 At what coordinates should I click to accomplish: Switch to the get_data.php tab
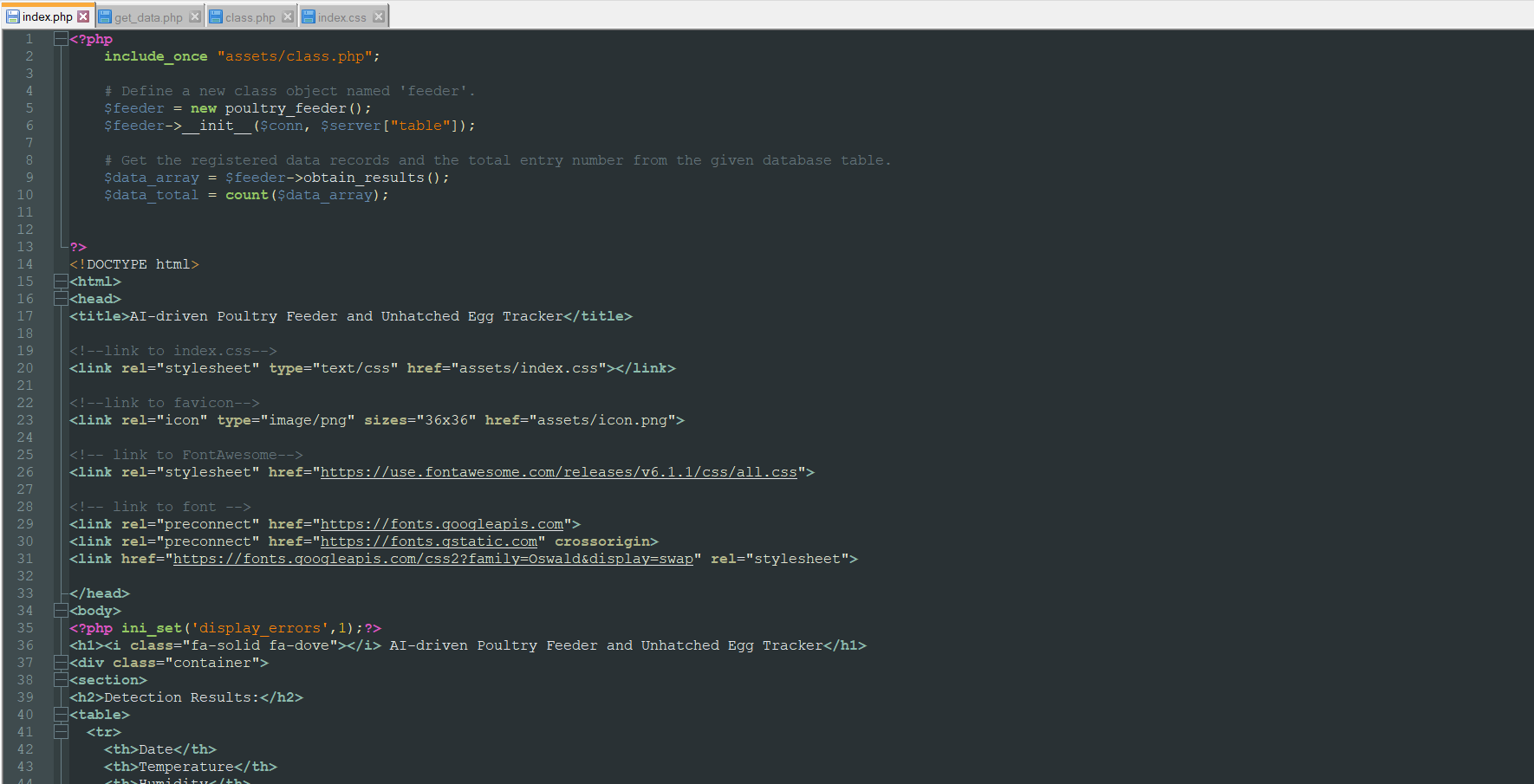pyautogui.click(x=147, y=16)
